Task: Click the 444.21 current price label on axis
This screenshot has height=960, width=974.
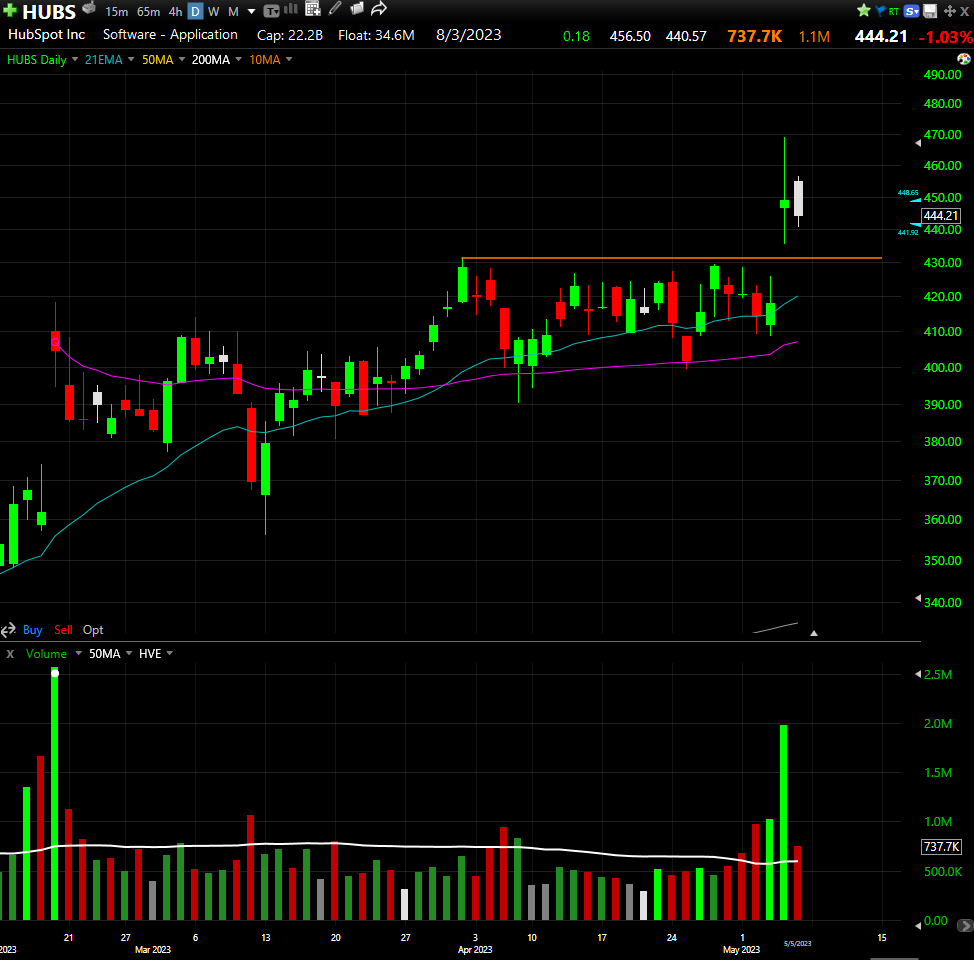Action: point(940,216)
